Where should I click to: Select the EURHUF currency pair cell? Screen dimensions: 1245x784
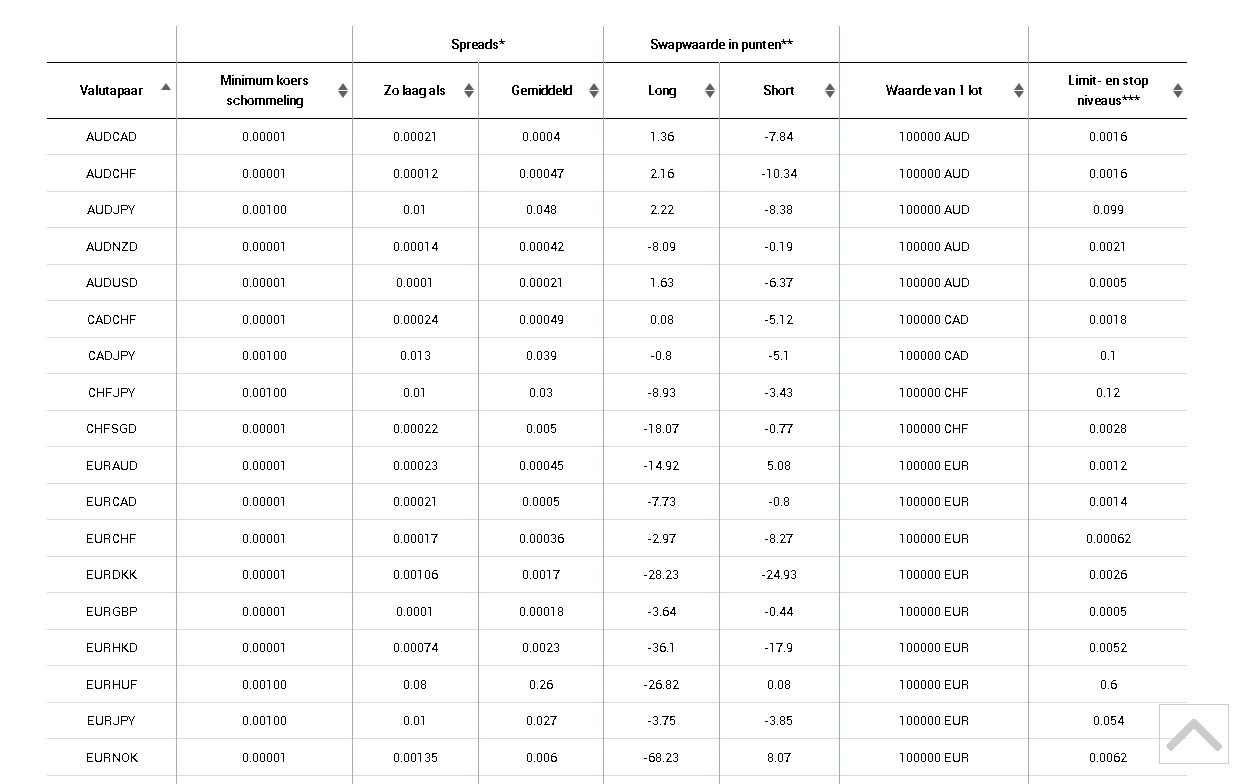pyautogui.click(x=112, y=685)
